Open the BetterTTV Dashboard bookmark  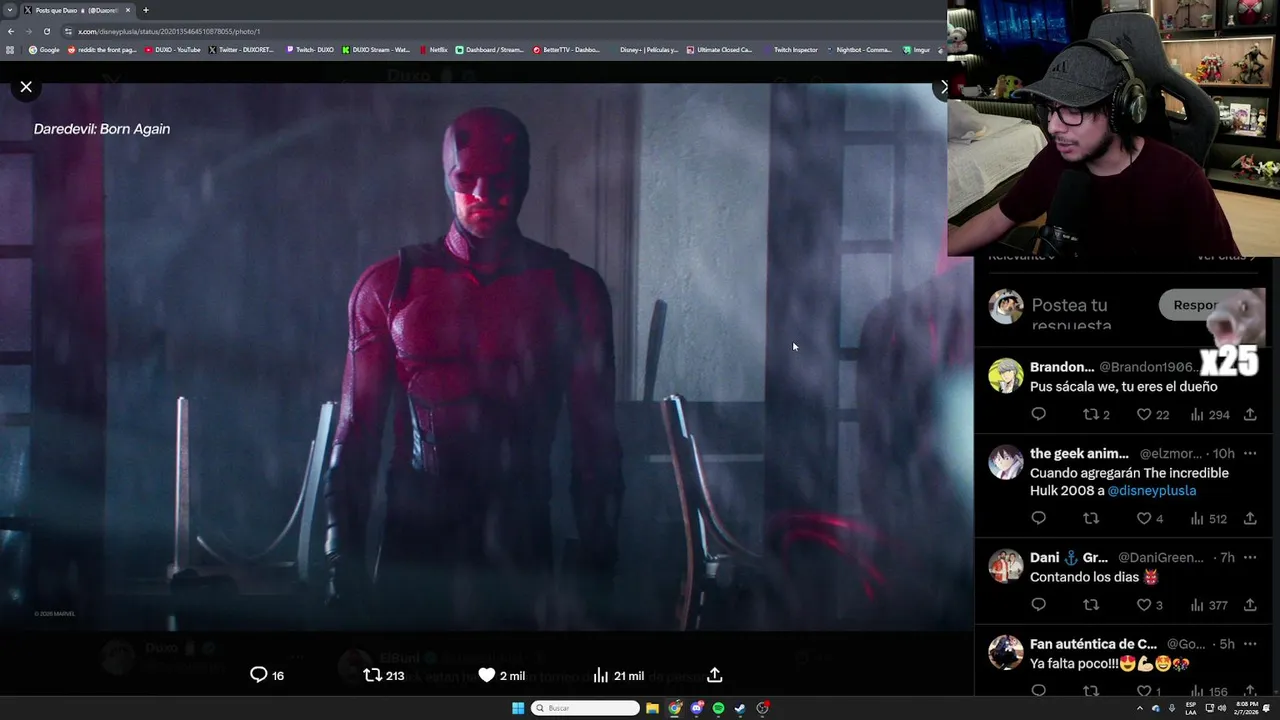point(566,49)
